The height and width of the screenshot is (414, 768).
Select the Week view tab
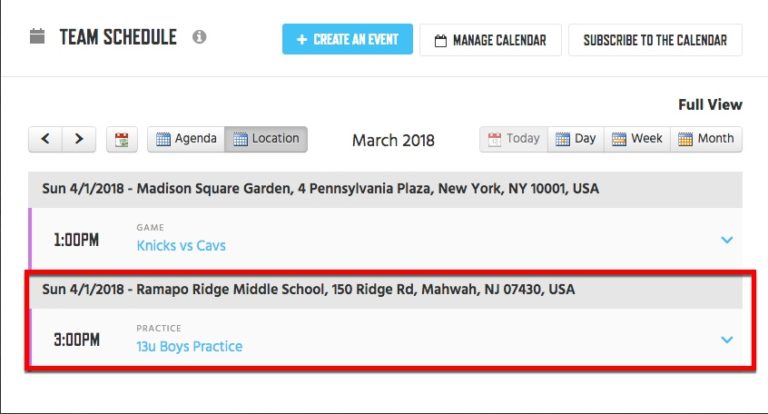coord(637,139)
